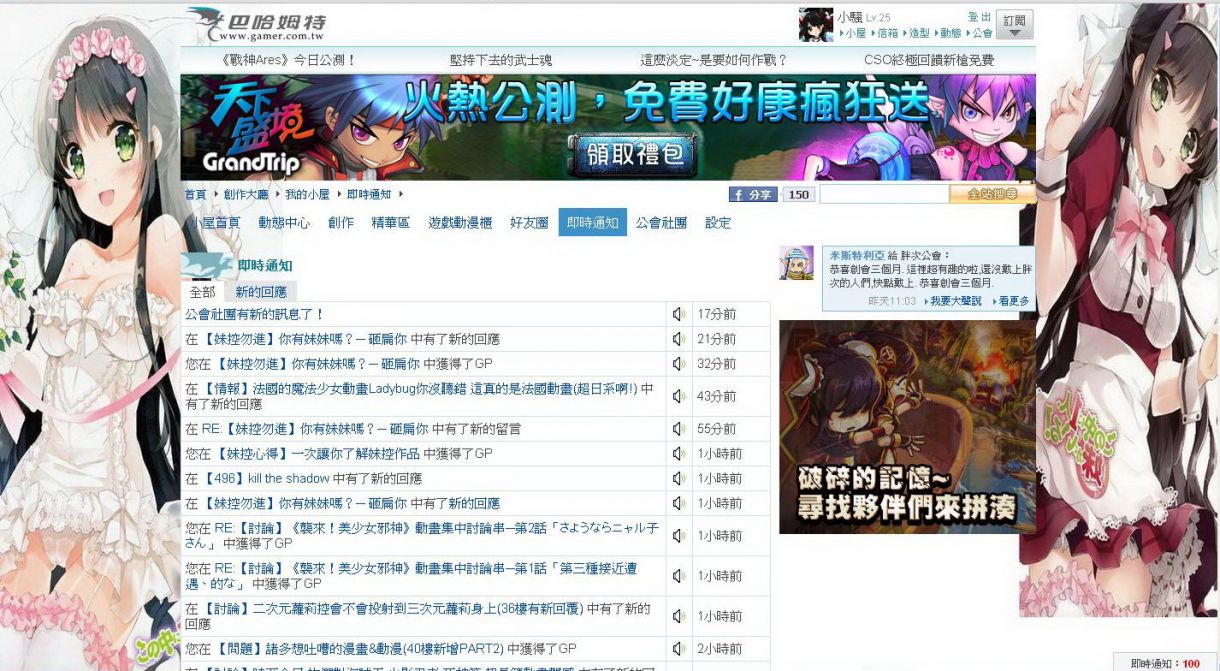
Task: Click speaker icon in the 55分前 row
Action: coord(679,429)
